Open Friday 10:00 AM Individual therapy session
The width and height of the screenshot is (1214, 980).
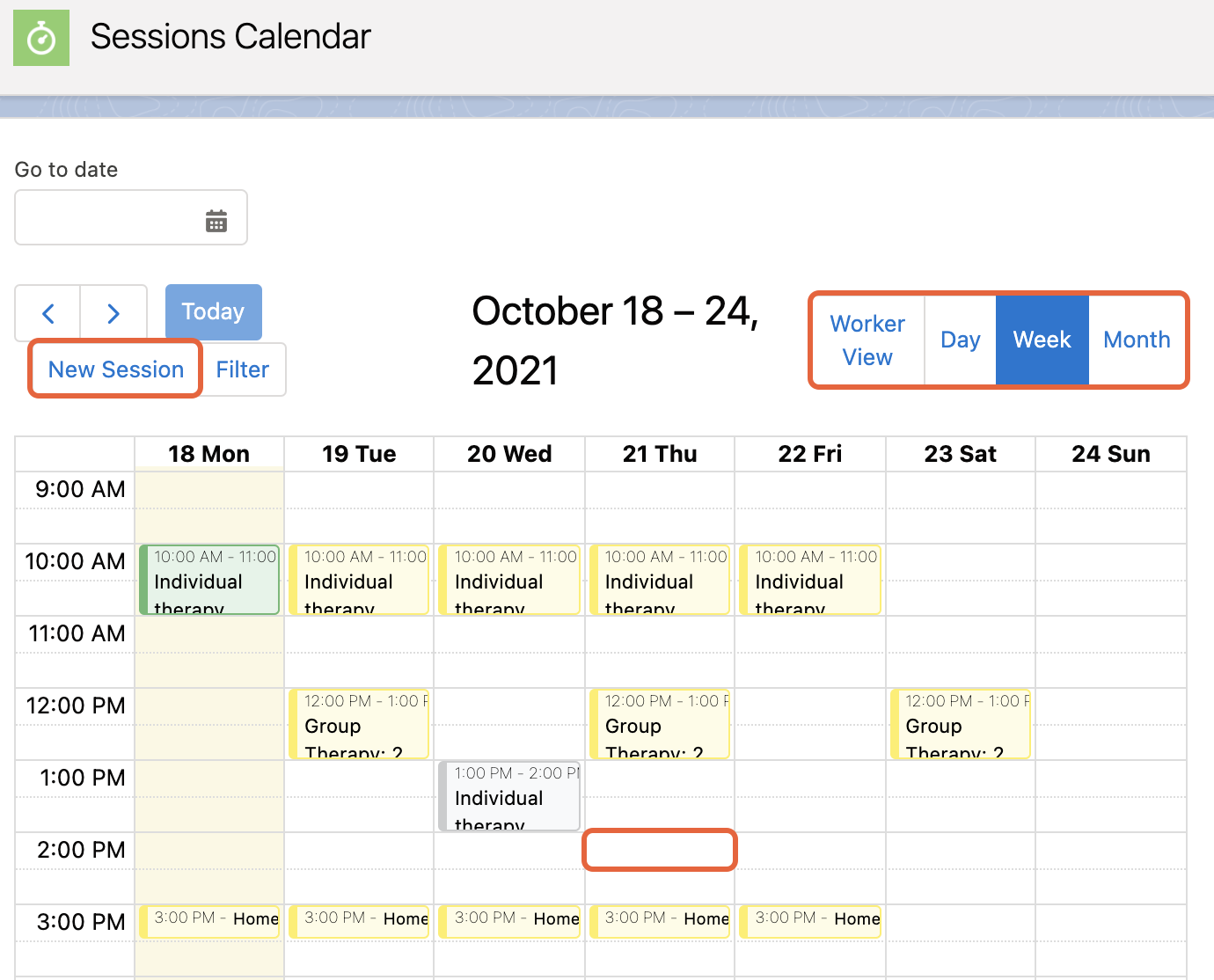[x=810, y=580]
